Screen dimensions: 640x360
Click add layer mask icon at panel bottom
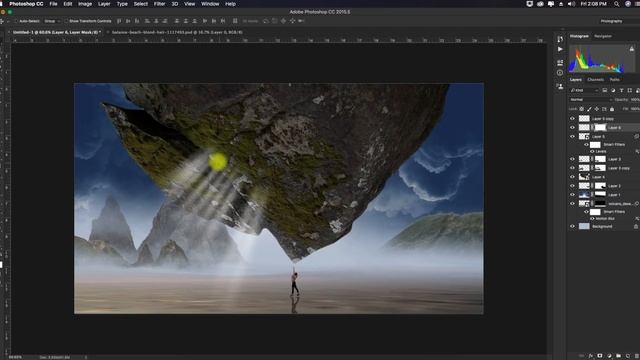[600, 356]
